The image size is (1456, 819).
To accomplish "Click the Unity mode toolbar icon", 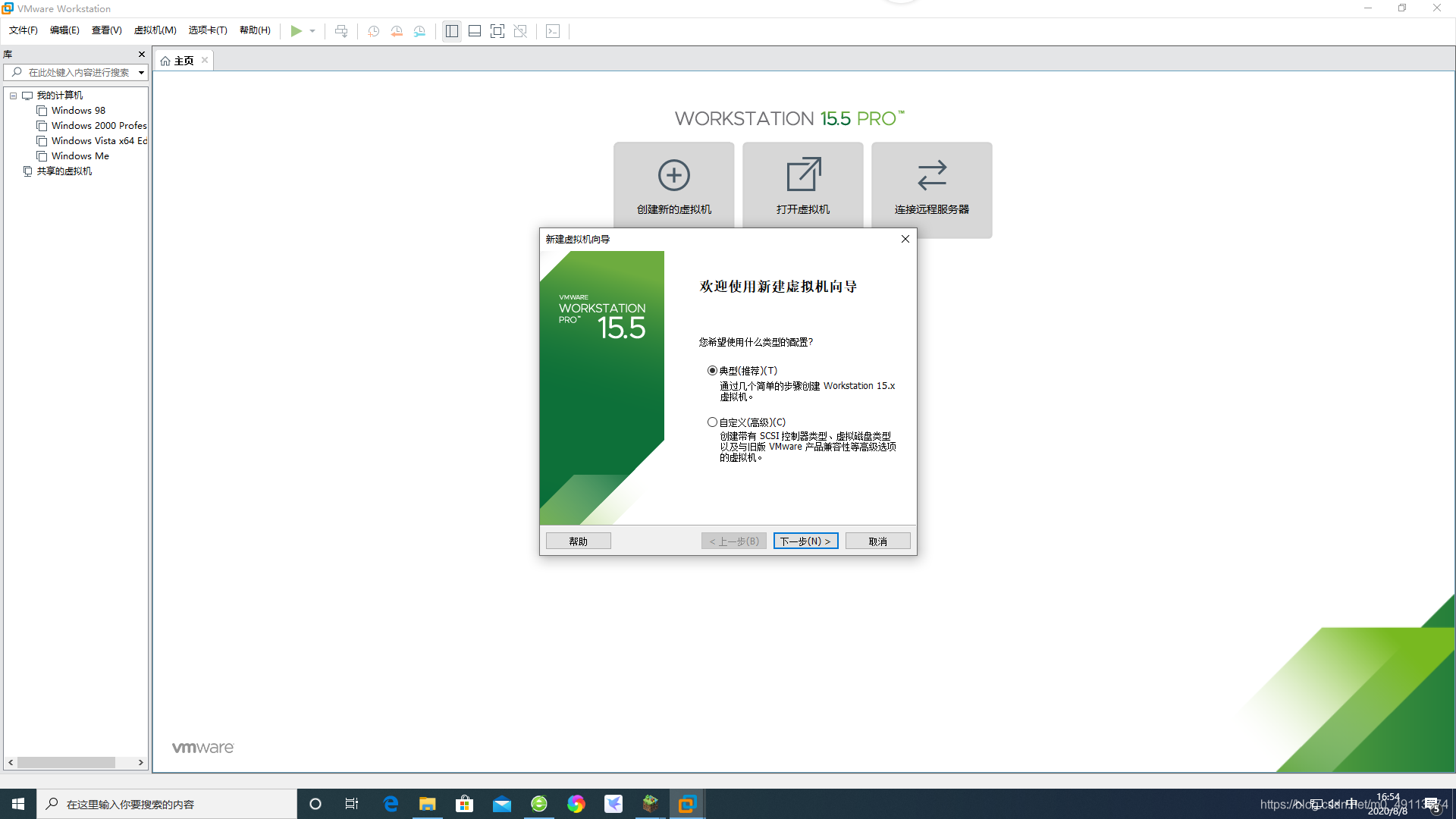I will click(520, 31).
